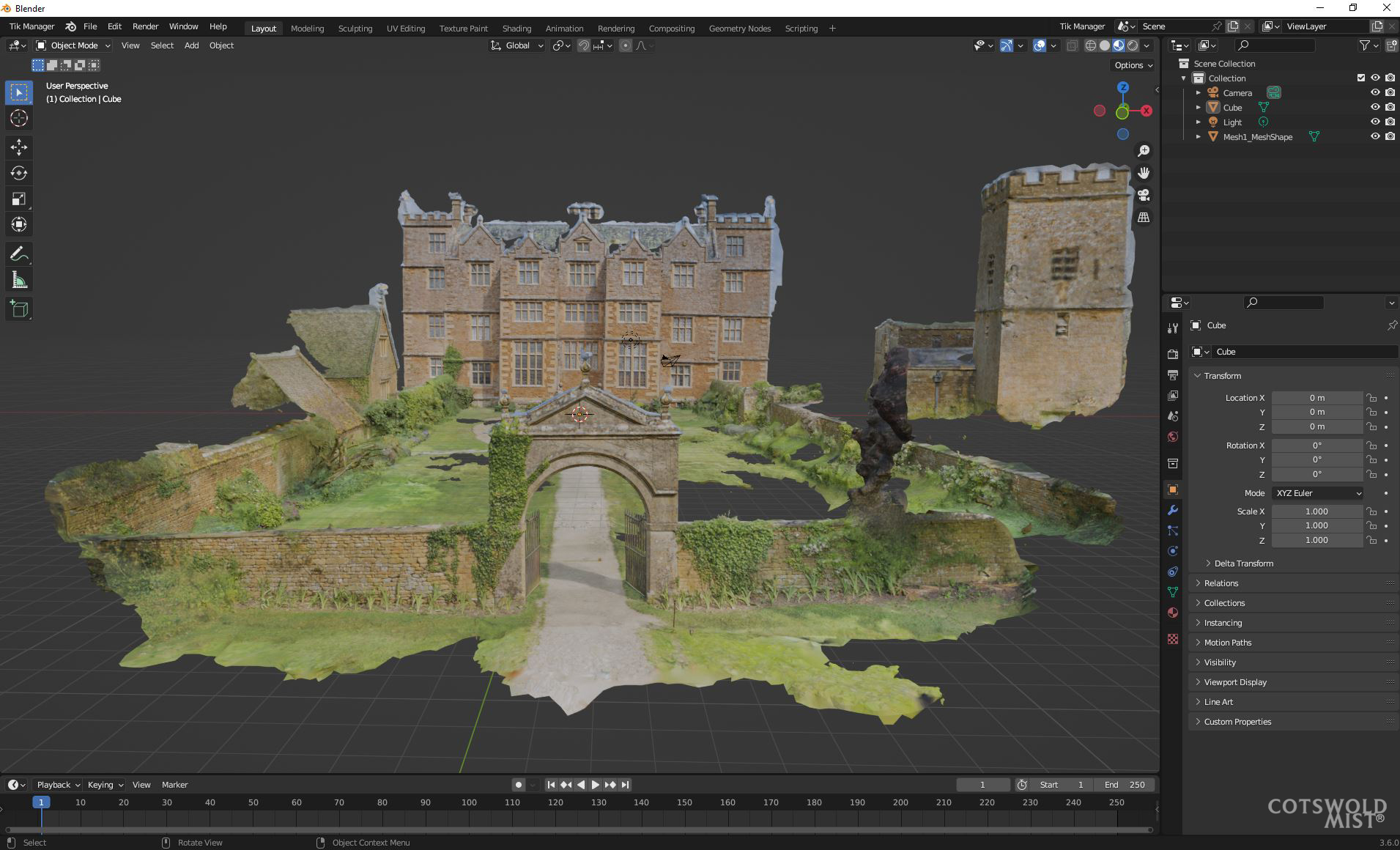The height and width of the screenshot is (850, 1400).
Task: Expand the Relations panel
Action: point(1221,583)
